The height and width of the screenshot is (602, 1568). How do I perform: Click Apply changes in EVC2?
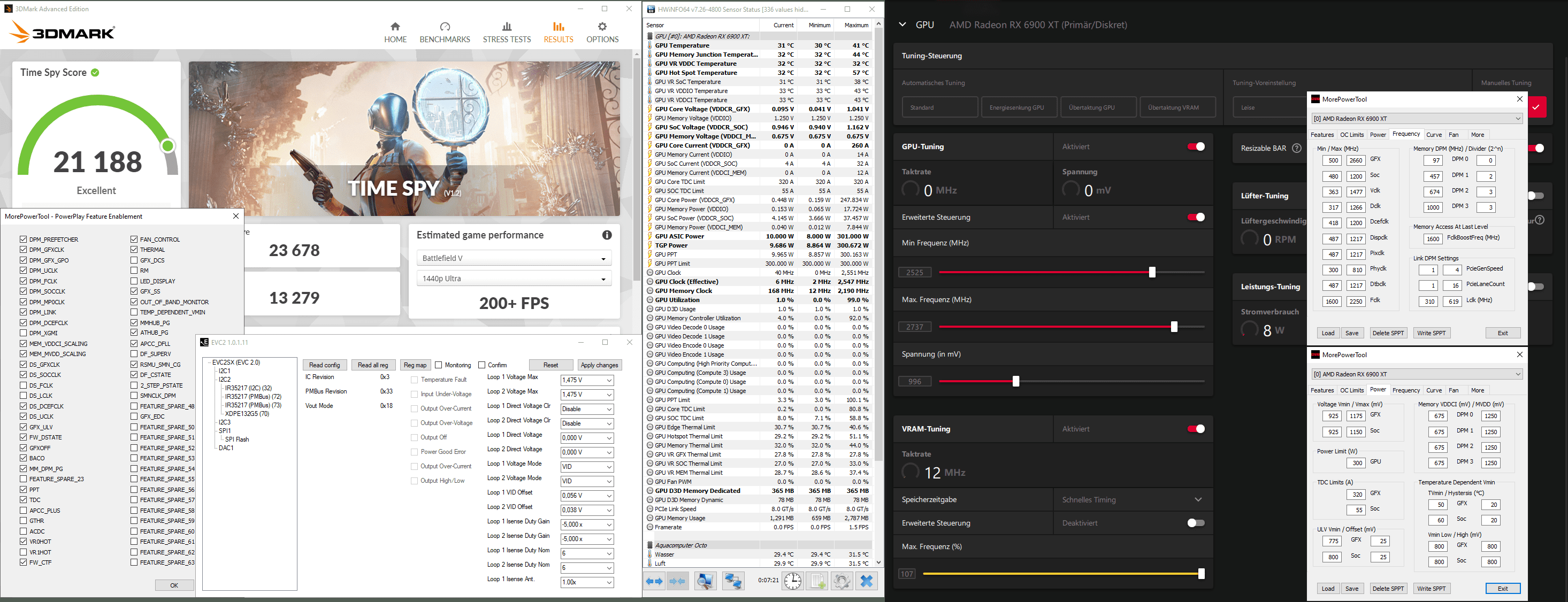tap(599, 365)
